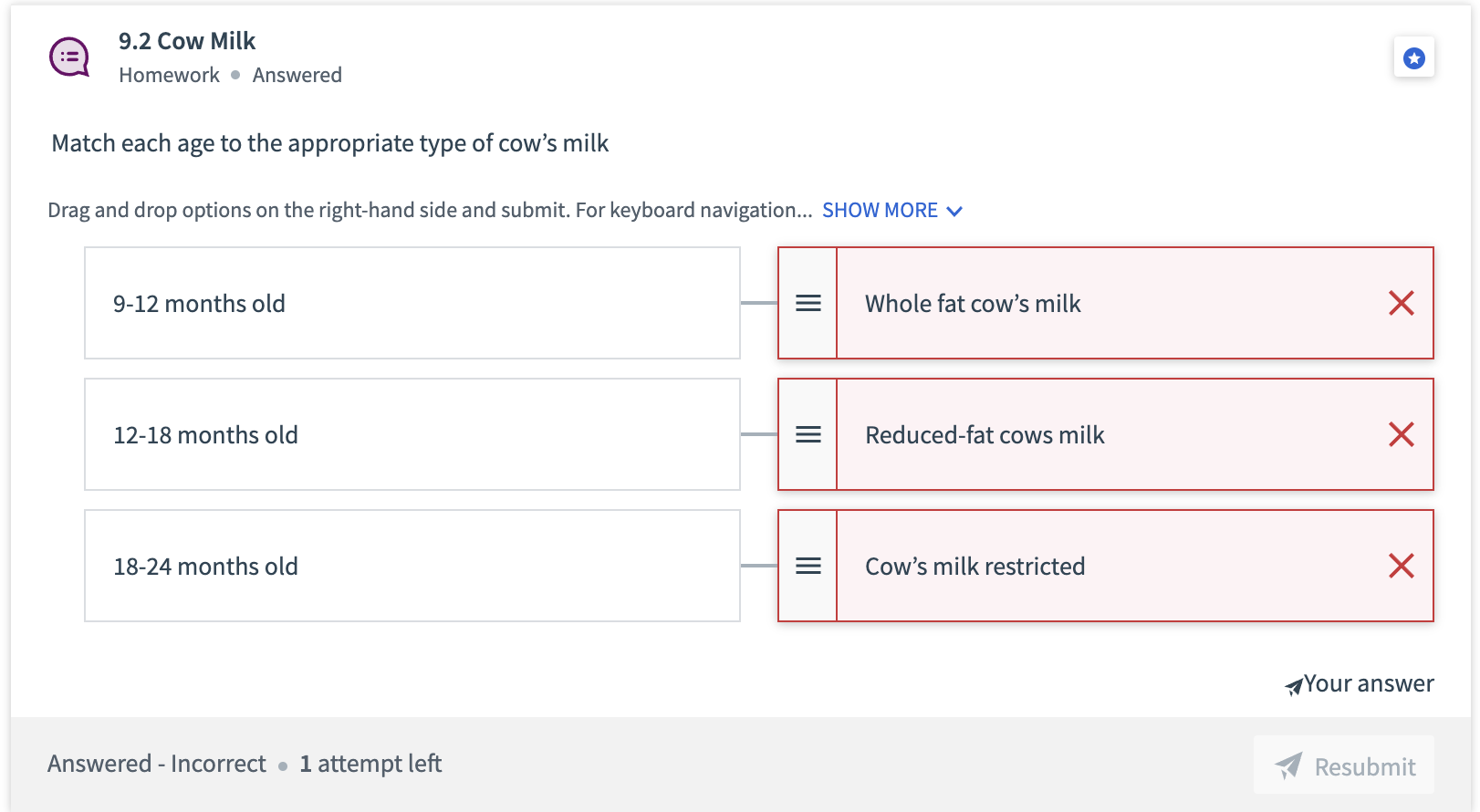The image size is (1480, 812).
Task: Click the blue star bookmark button
Action: coord(1413,58)
